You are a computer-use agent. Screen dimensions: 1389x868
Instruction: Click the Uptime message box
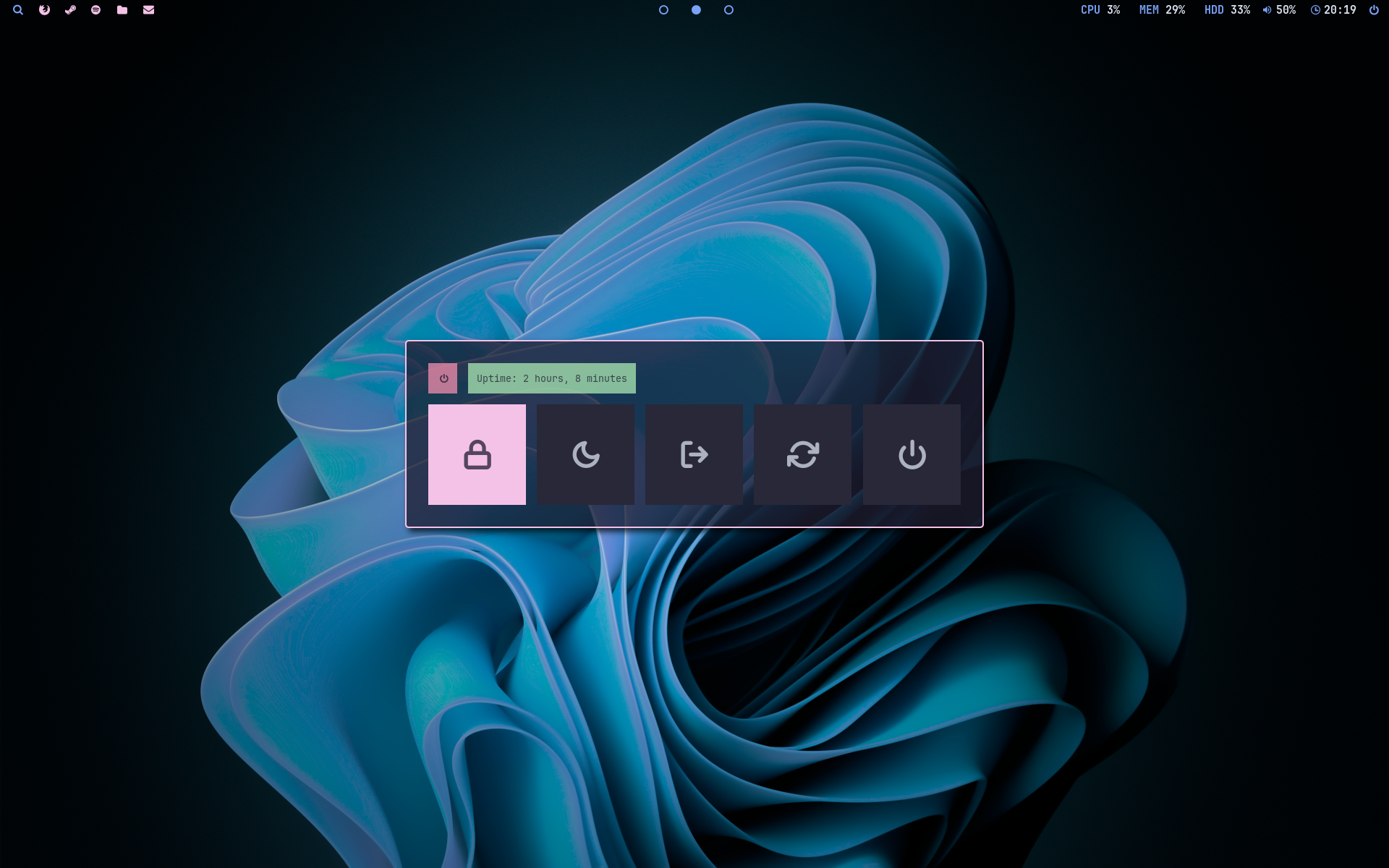point(551,378)
